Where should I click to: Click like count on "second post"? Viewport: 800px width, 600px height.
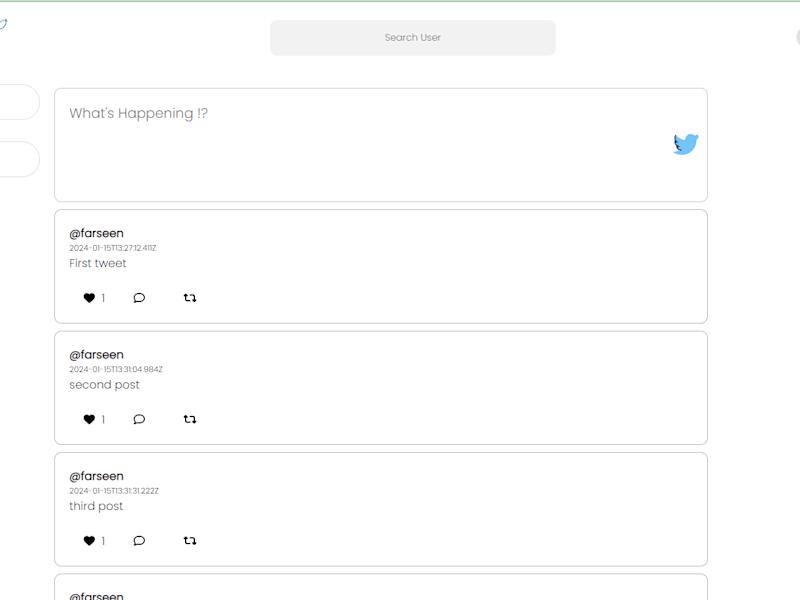click(103, 419)
